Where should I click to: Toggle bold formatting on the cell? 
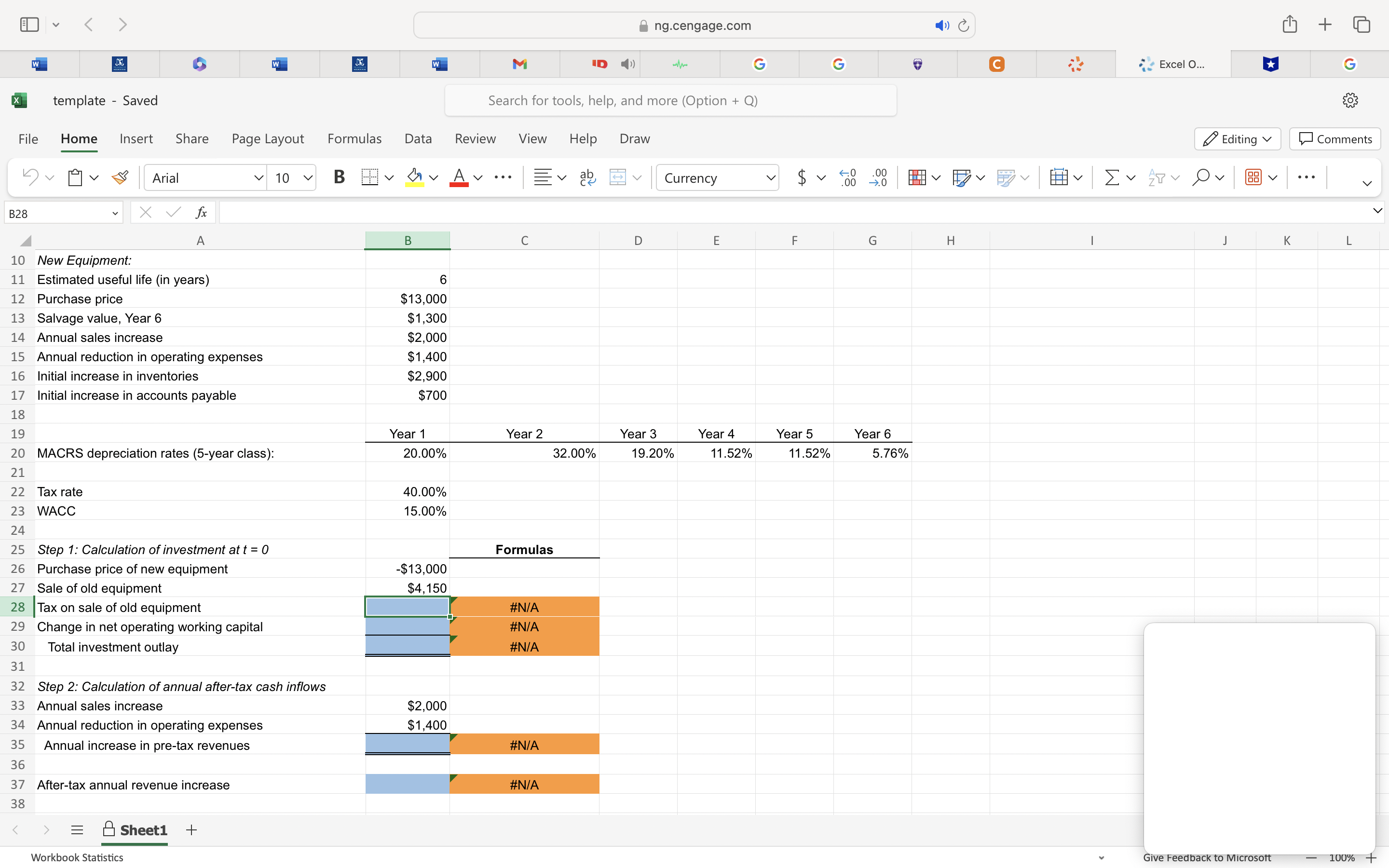click(339, 177)
